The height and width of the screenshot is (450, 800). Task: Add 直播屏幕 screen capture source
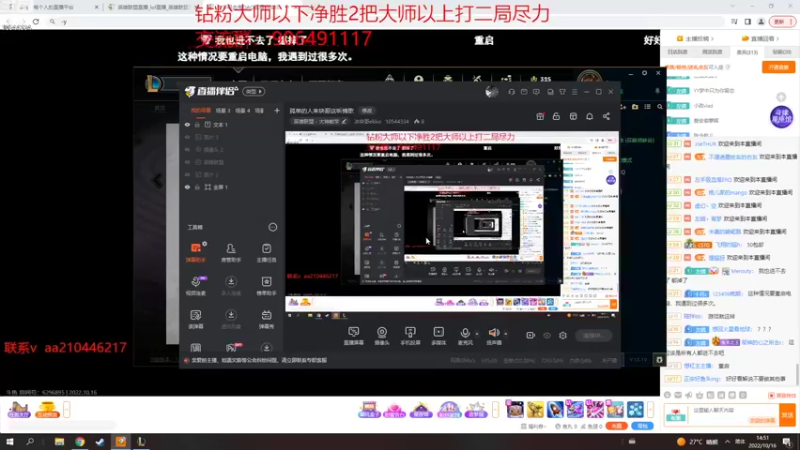[x=354, y=336]
